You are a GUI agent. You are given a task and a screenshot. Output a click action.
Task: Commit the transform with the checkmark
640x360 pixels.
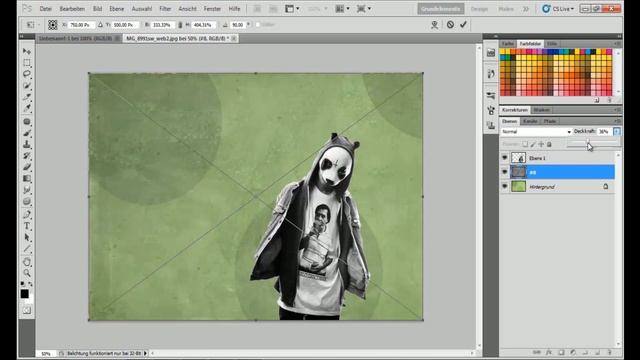463,24
